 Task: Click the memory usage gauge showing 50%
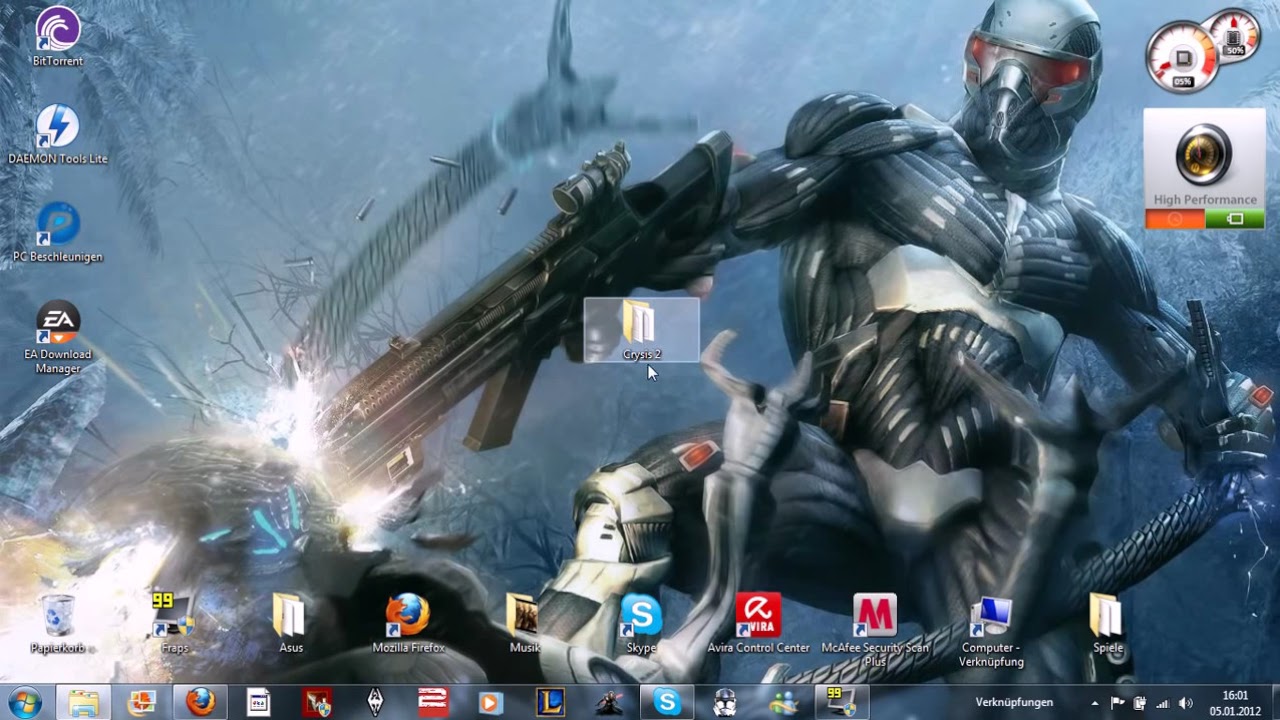[x=1234, y=37]
